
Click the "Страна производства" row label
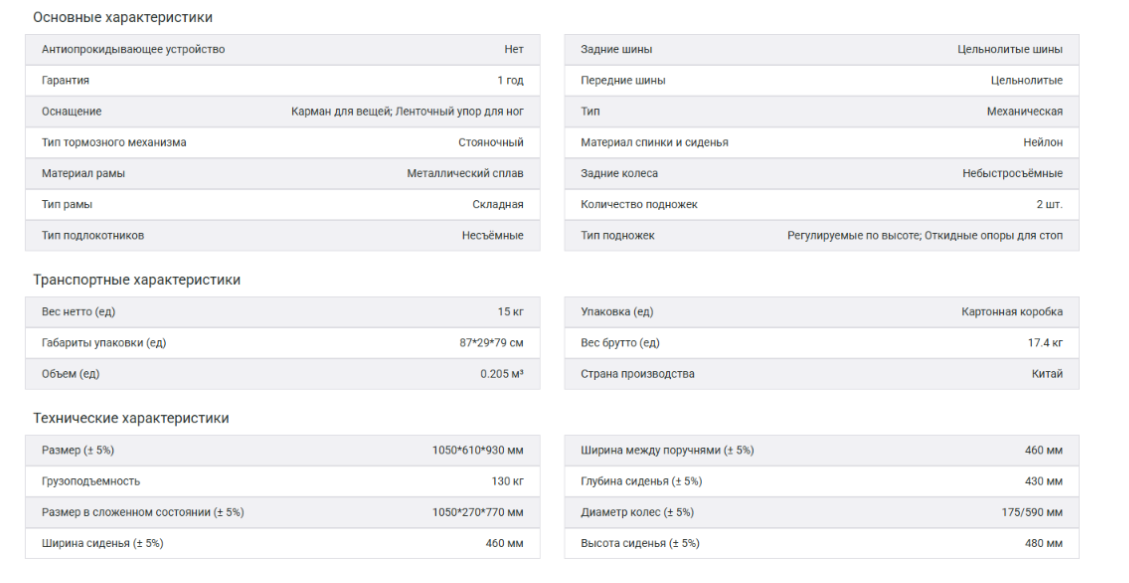[637, 374]
